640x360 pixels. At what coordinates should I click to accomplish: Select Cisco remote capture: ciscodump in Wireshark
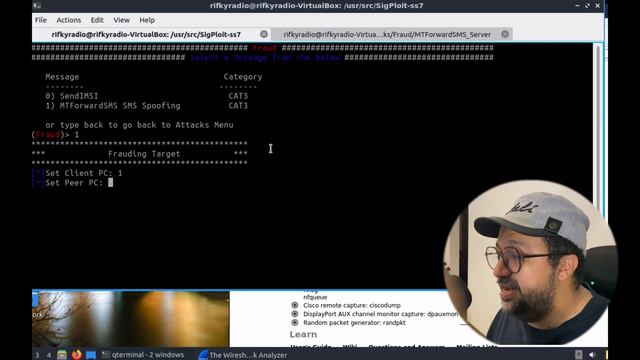(x=351, y=305)
